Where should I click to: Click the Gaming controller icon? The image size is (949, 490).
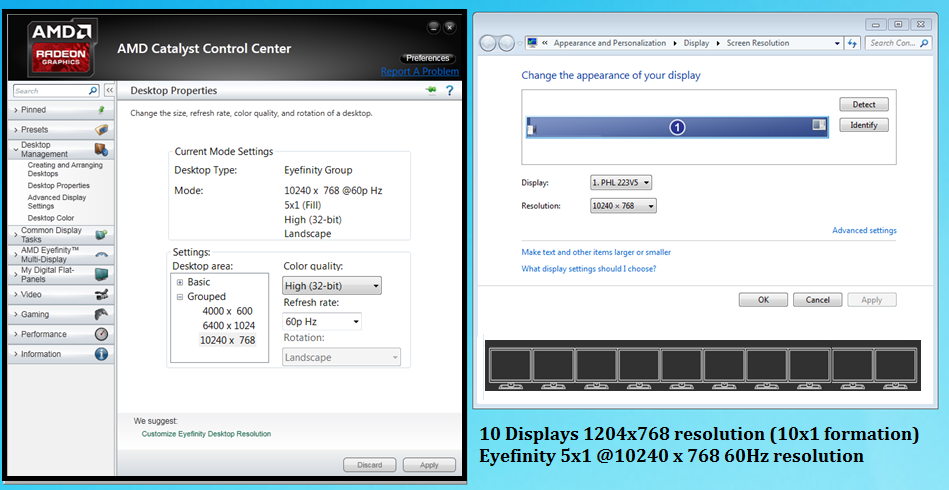click(x=101, y=314)
